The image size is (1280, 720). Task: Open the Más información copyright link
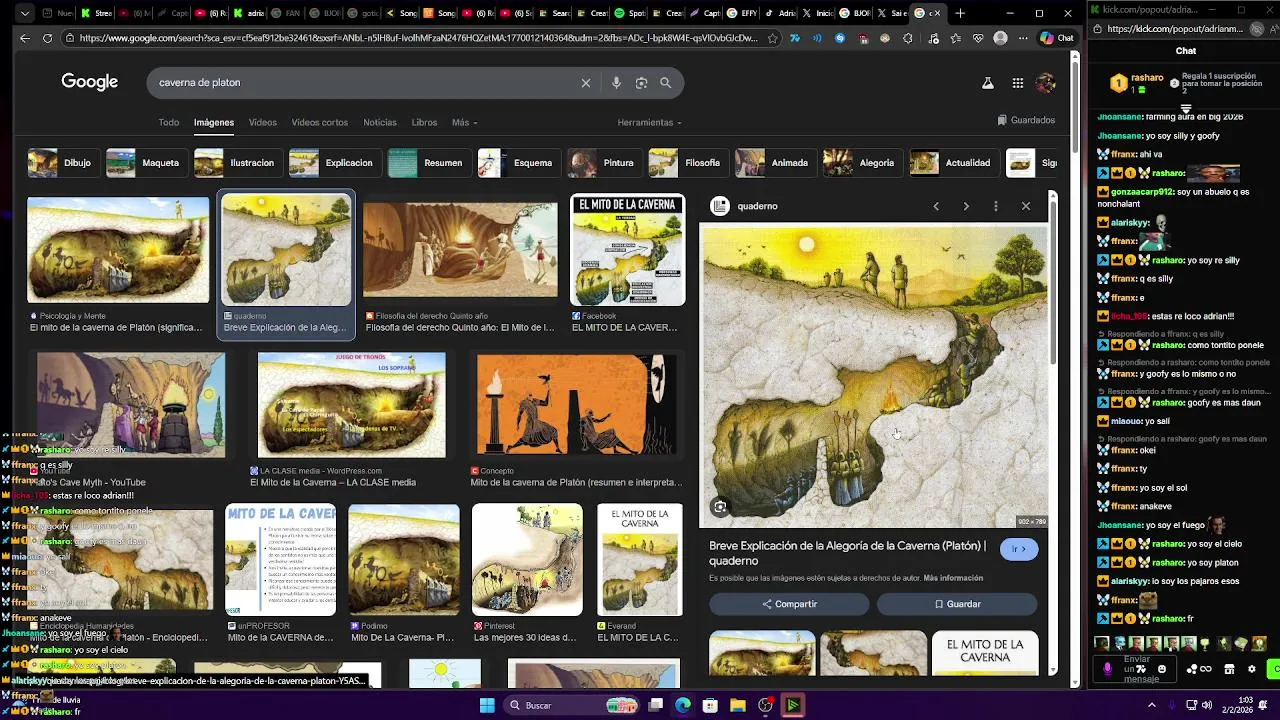coord(953,578)
